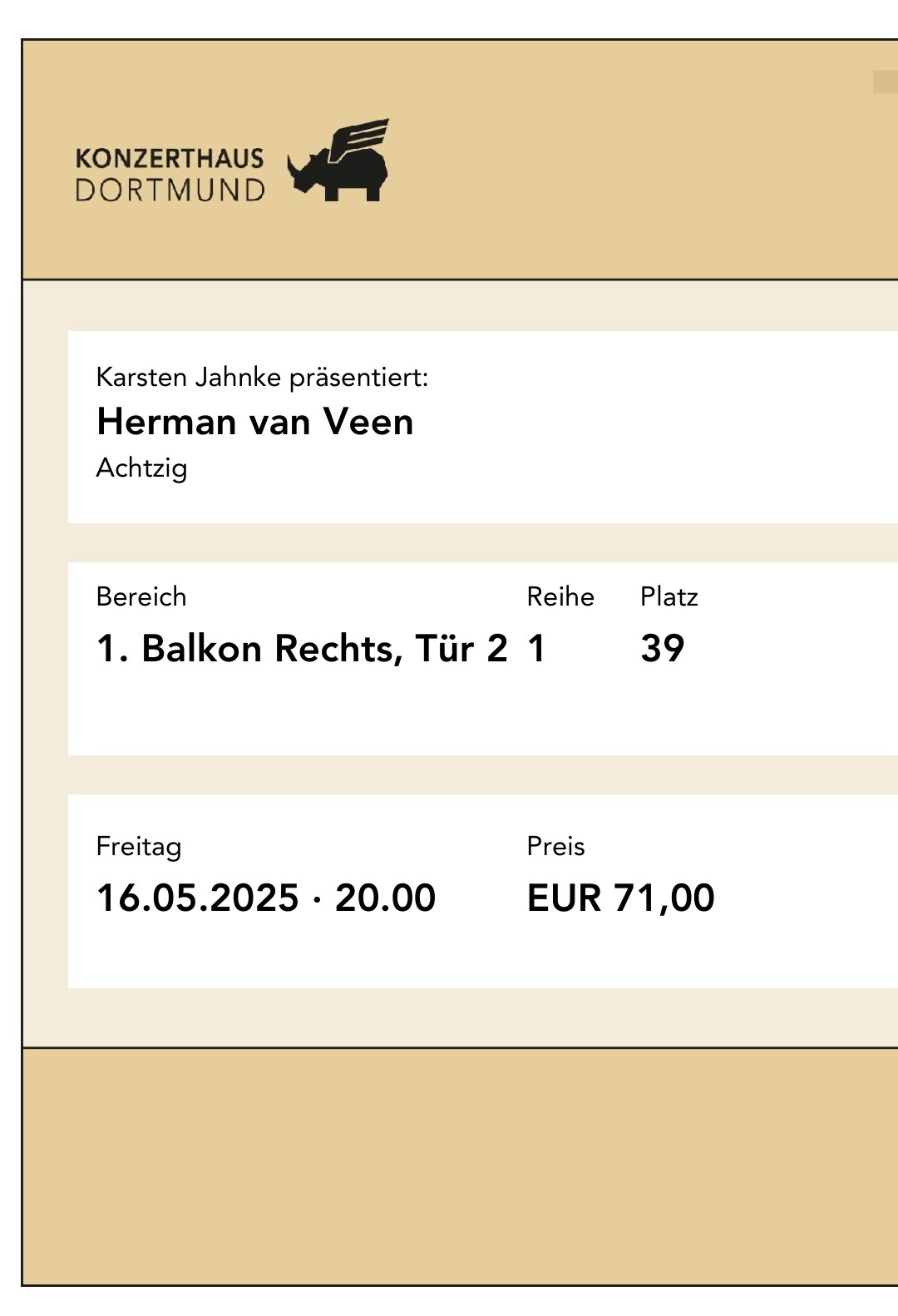Image resolution: width=898 pixels, height=1316 pixels.
Task: Click seat number 39
Action: [663, 648]
